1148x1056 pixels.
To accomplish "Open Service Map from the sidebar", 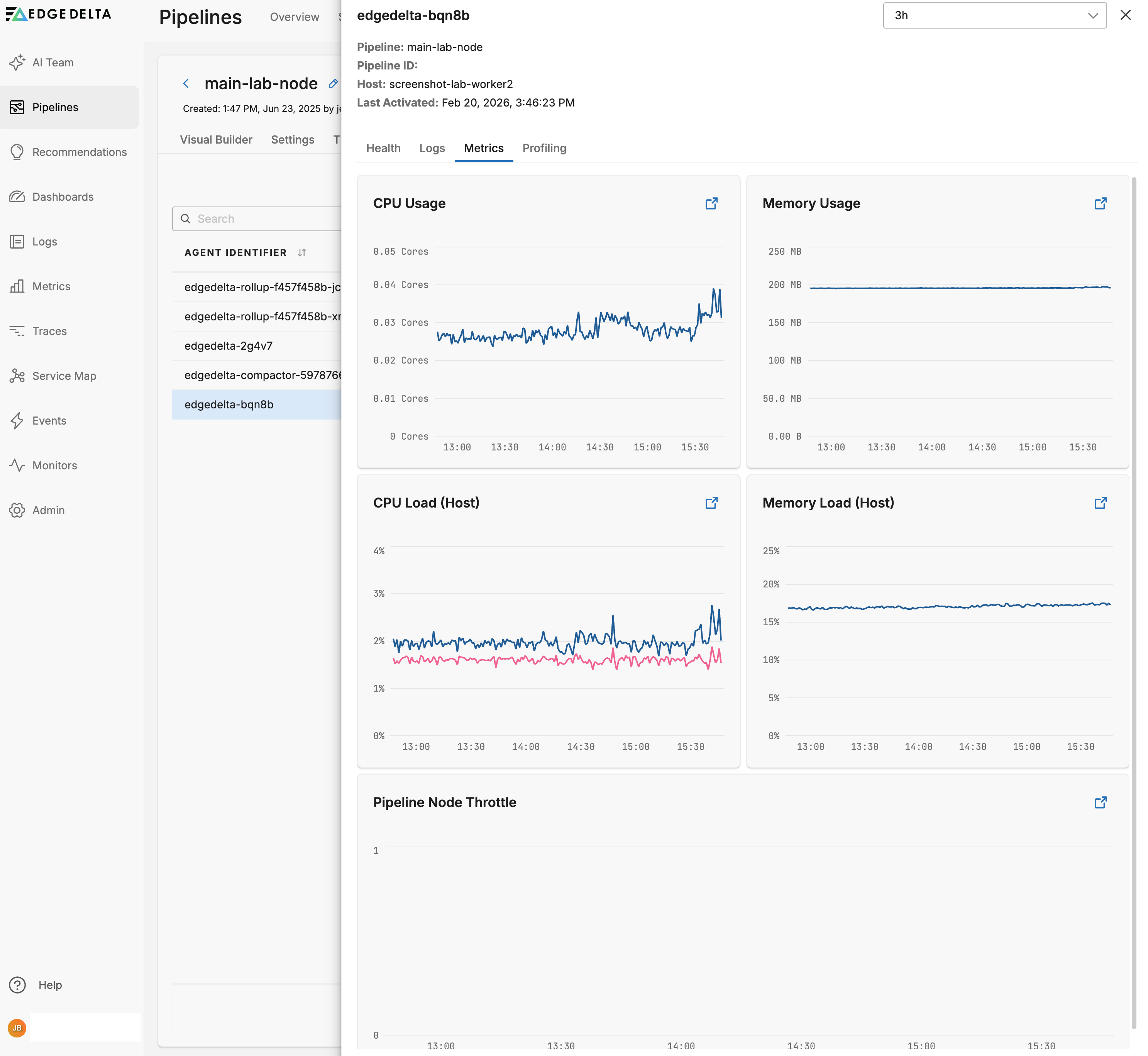I will pyautogui.click(x=64, y=376).
